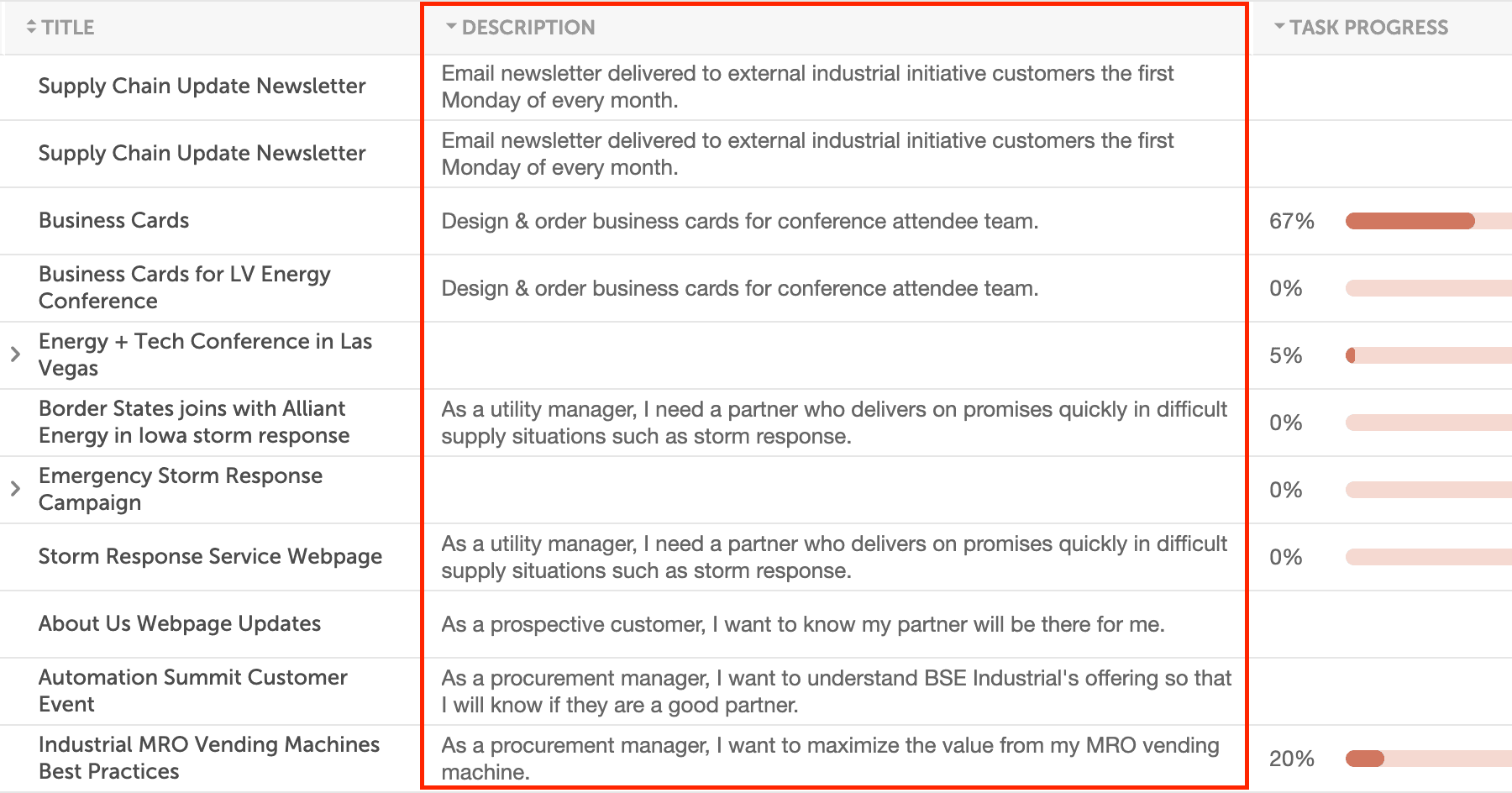
Task: Open About Us Webpage Updates item
Action: point(180,623)
